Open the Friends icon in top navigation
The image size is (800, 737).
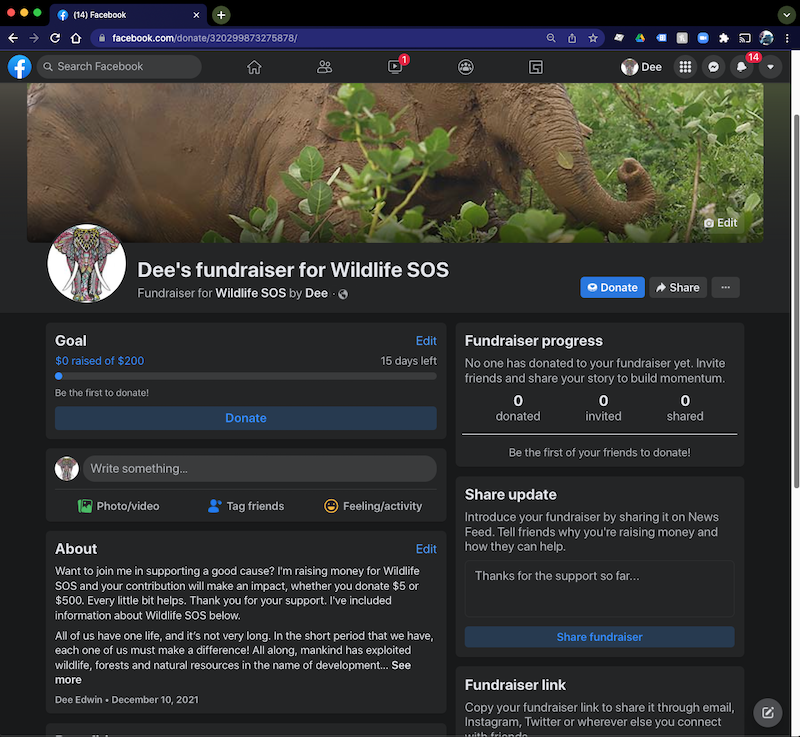[x=324, y=67]
